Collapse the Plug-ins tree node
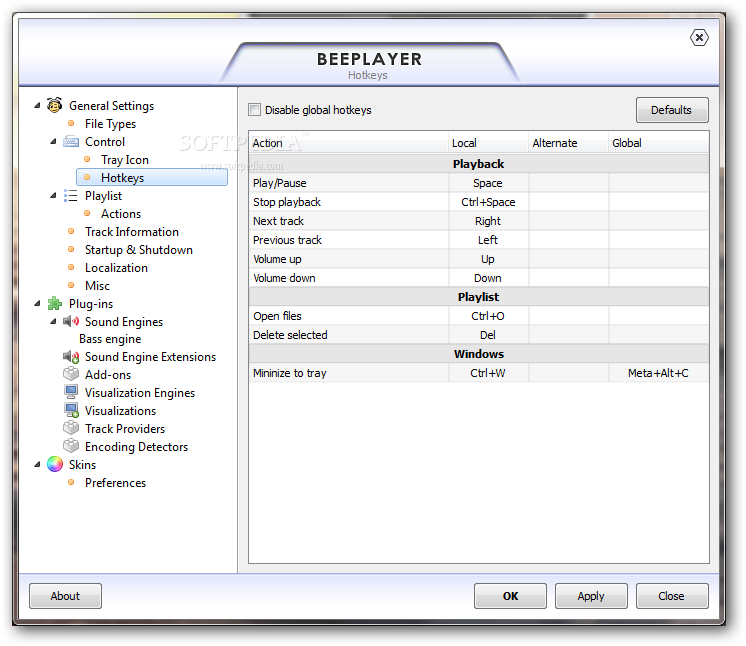Screen dimensions: 746x646 [x=38, y=303]
